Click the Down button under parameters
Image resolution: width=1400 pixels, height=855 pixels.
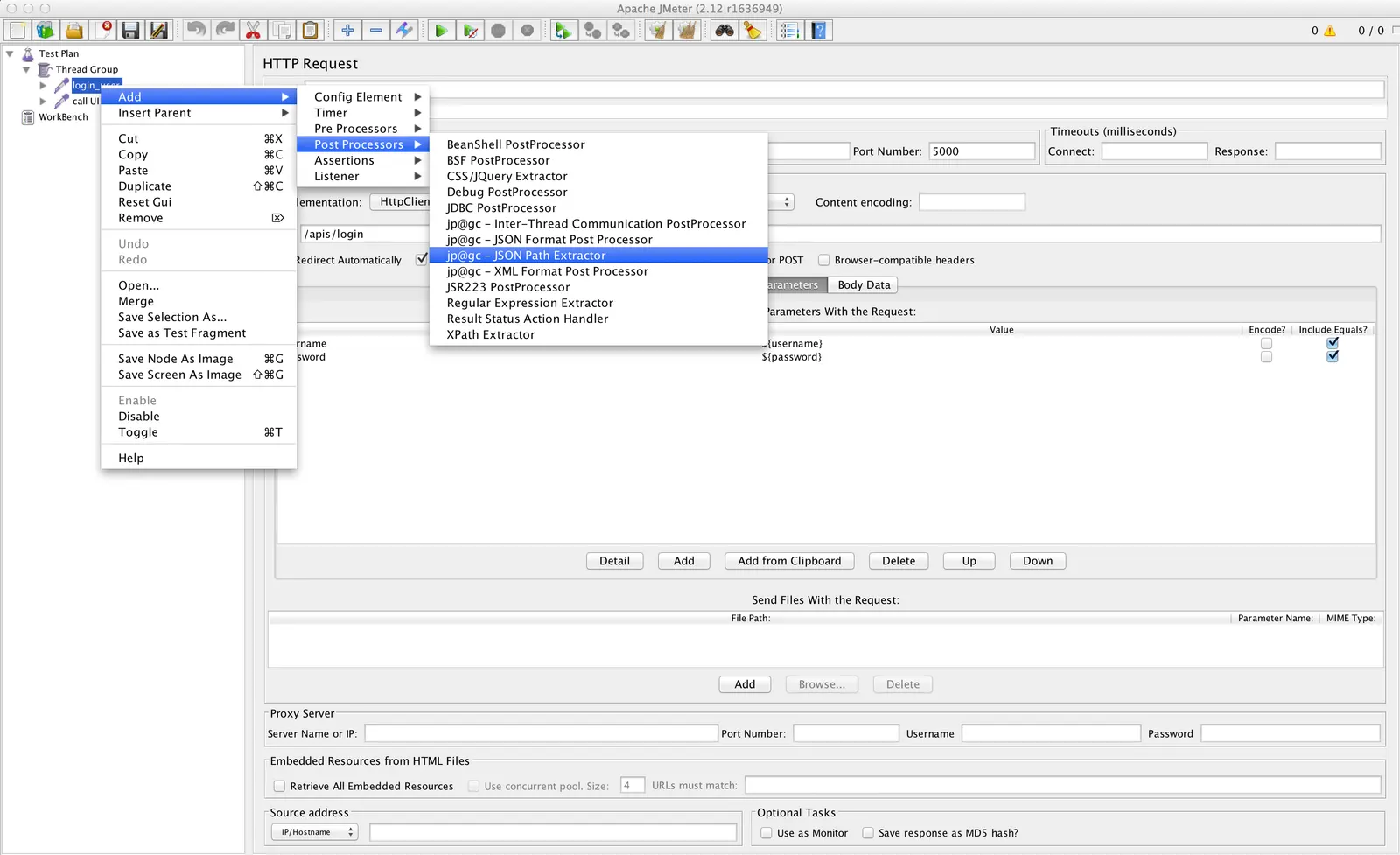click(x=1038, y=561)
